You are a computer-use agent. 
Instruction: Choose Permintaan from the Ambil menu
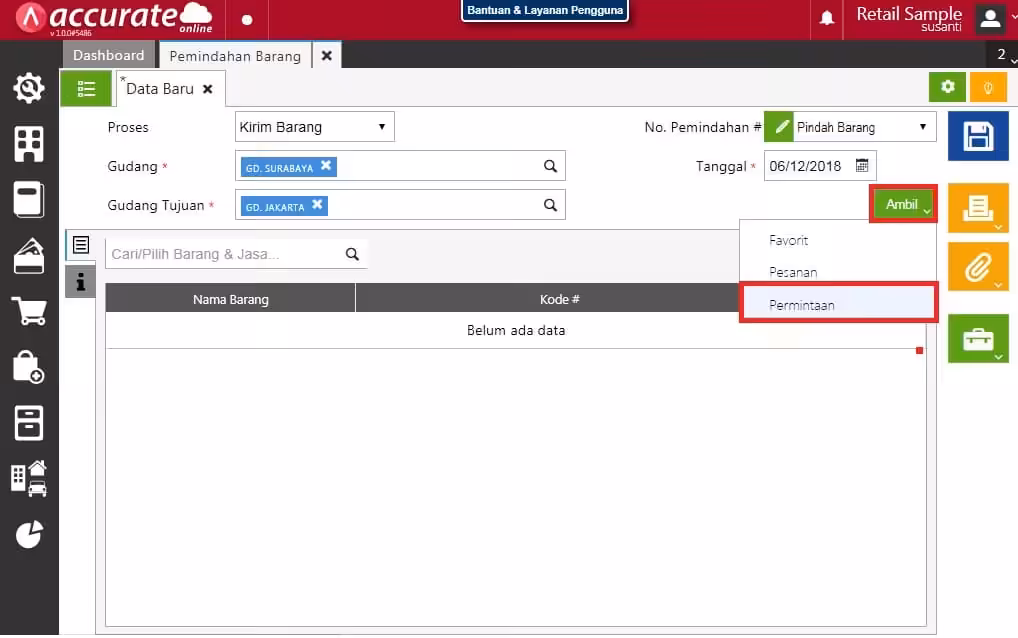[x=838, y=305]
